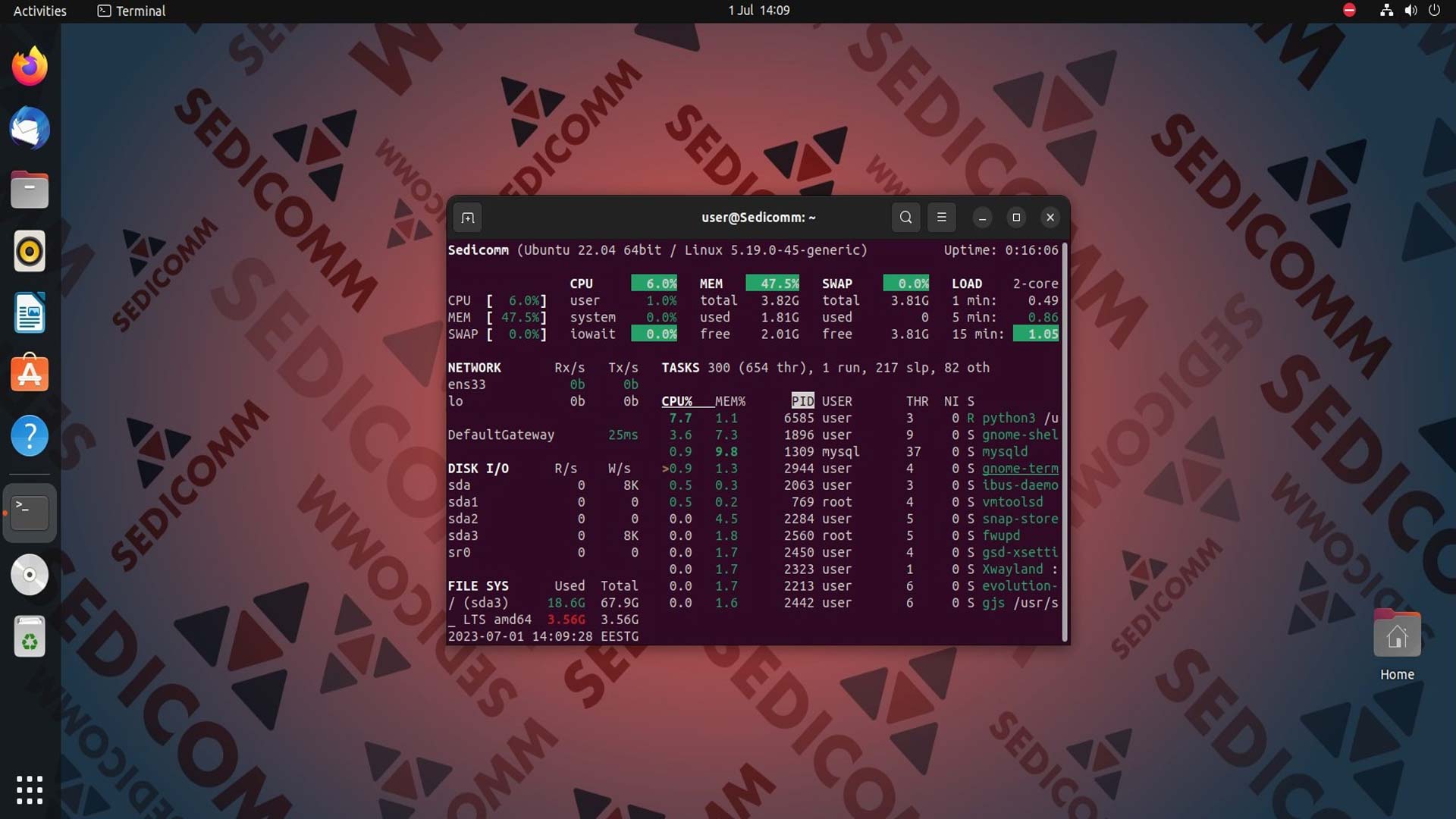Click the ens33 network interface
This screenshot has height=819, width=1456.
coord(466,384)
